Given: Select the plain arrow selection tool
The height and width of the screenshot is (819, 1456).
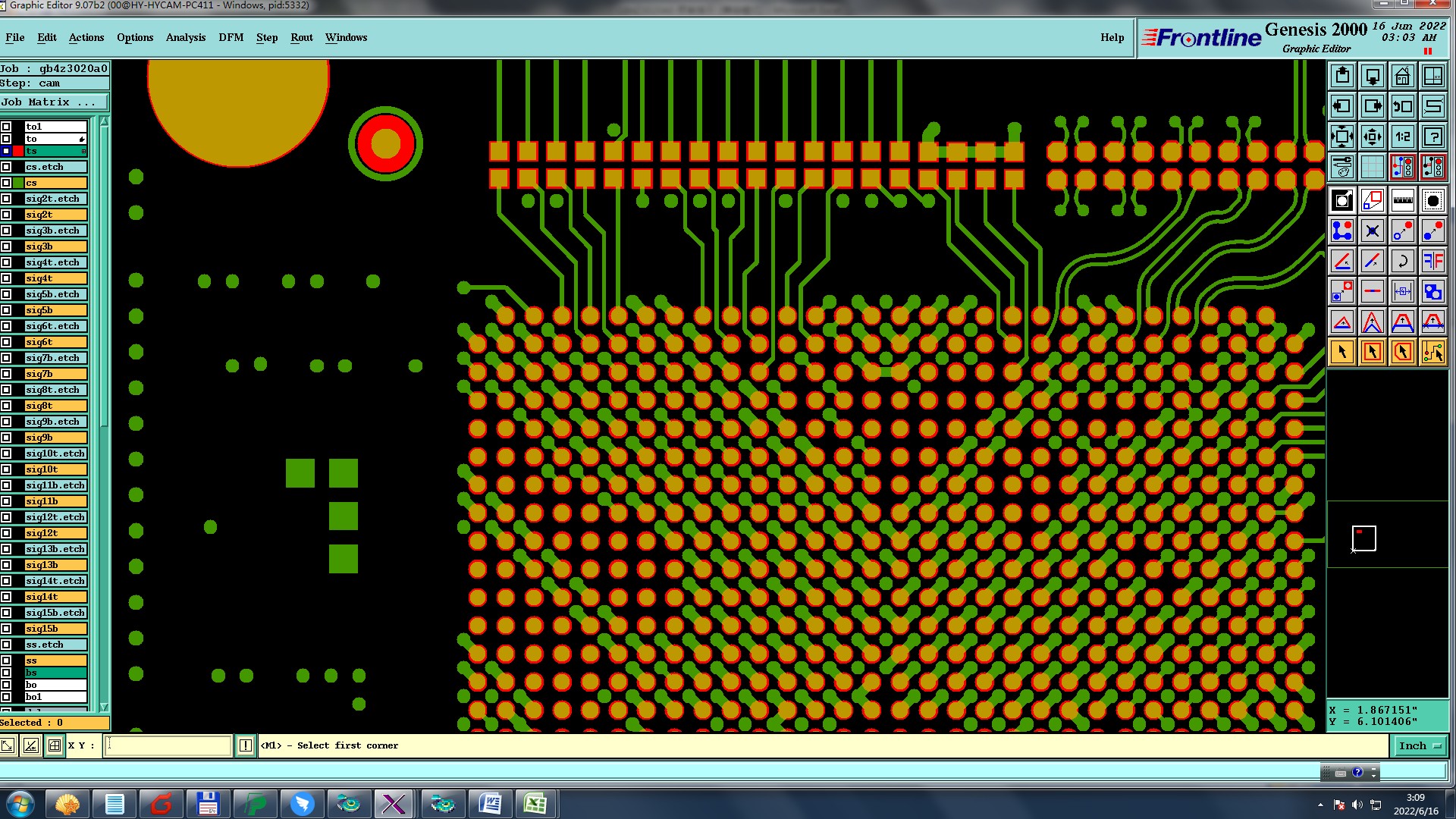Looking at the screenshot, I should coord(1342,352).
